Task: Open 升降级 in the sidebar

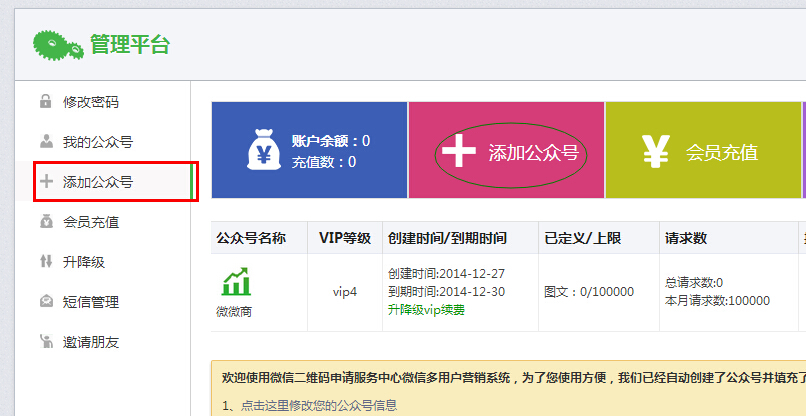Action: [x=84, y=262]
